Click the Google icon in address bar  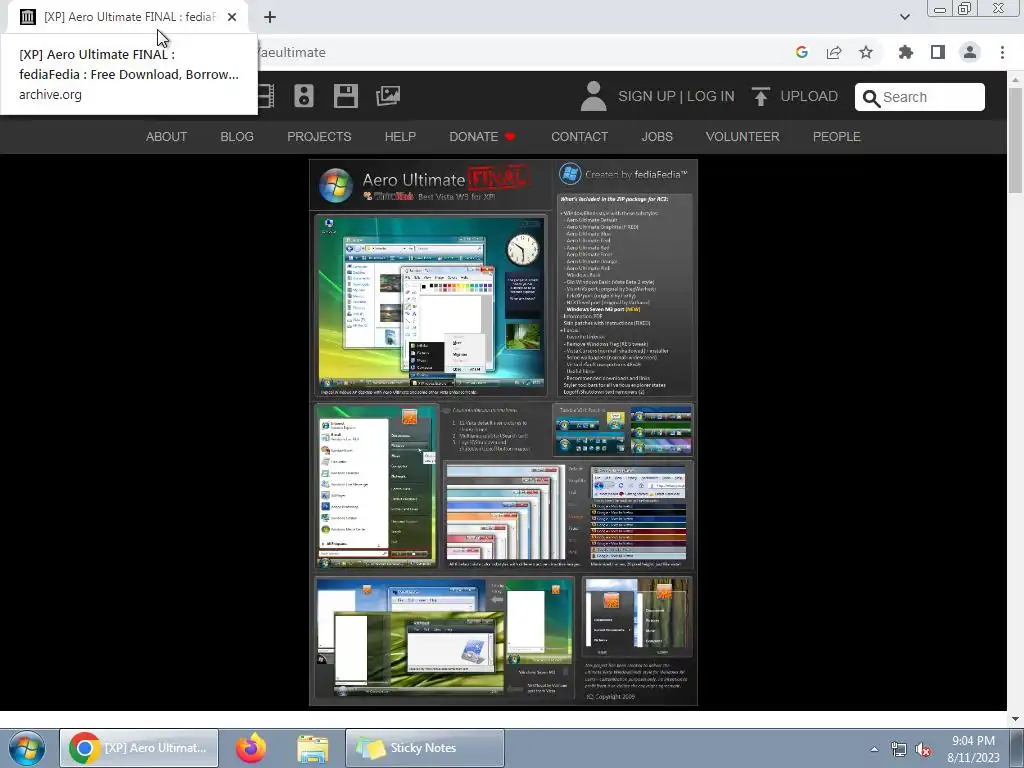coord(802,52)
